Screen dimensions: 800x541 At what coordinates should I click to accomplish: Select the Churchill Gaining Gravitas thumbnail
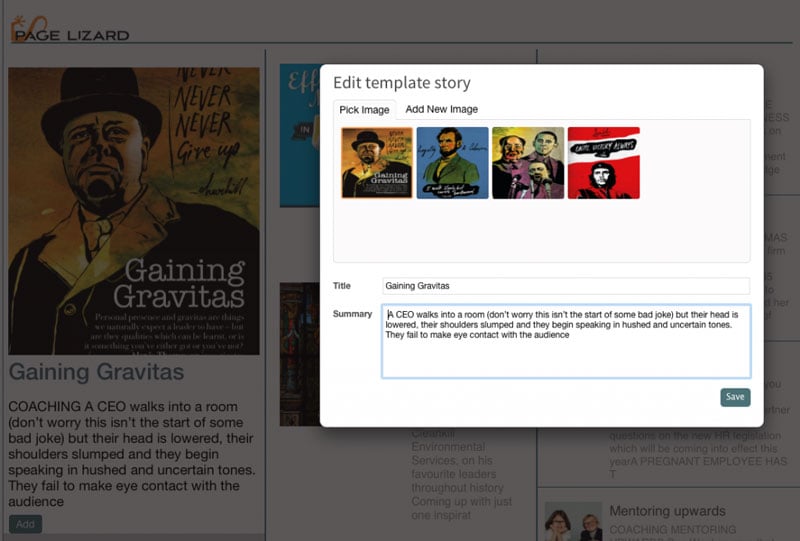377,163
